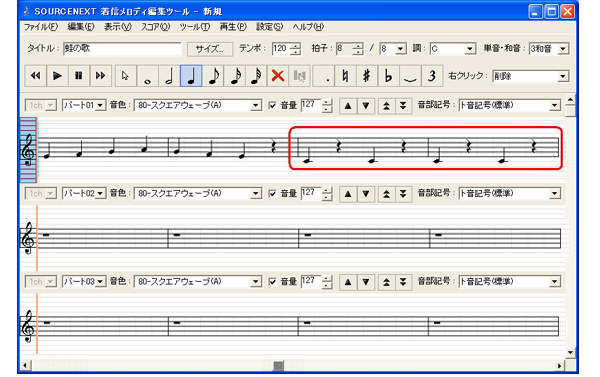Open the 再生(P) menu
The height and width of the screenshot is (377, 600).
[x=233, y=27]
